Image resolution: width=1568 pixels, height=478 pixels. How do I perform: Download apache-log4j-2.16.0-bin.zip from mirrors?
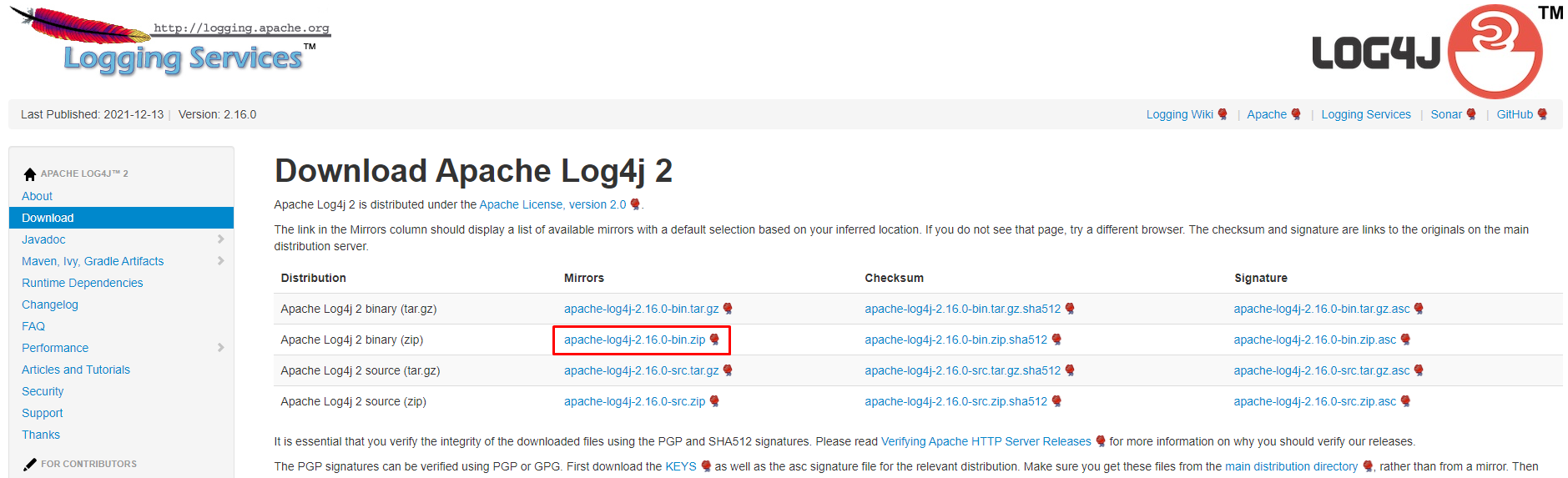[634, 340]
